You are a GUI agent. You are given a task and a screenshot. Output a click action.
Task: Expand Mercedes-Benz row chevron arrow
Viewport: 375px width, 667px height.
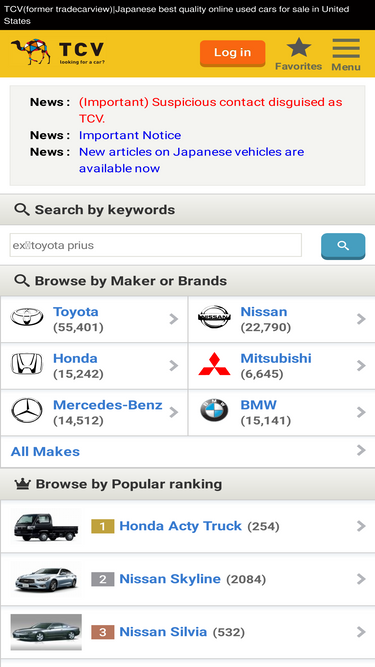173,412
